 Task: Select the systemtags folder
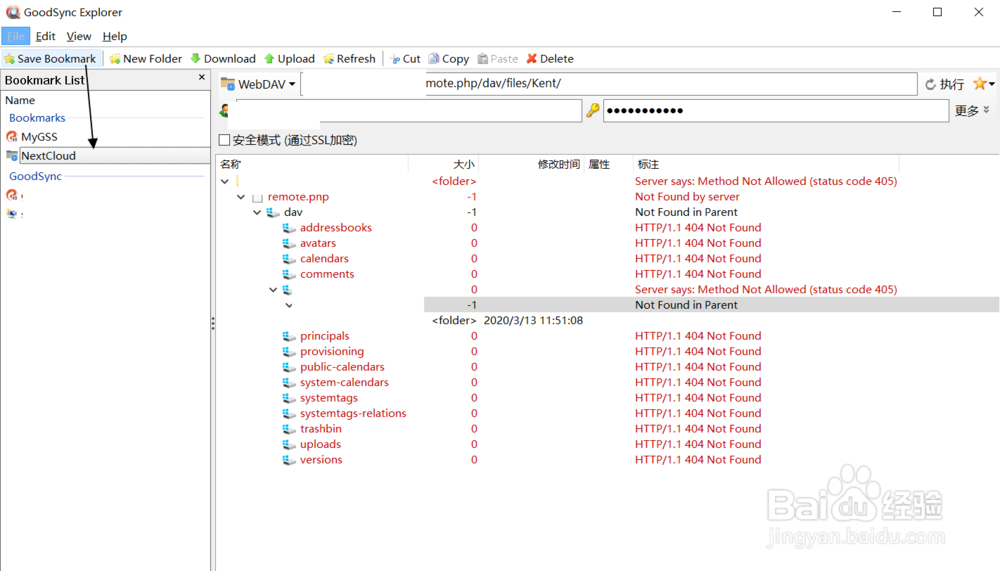click(x=328, y=397)
